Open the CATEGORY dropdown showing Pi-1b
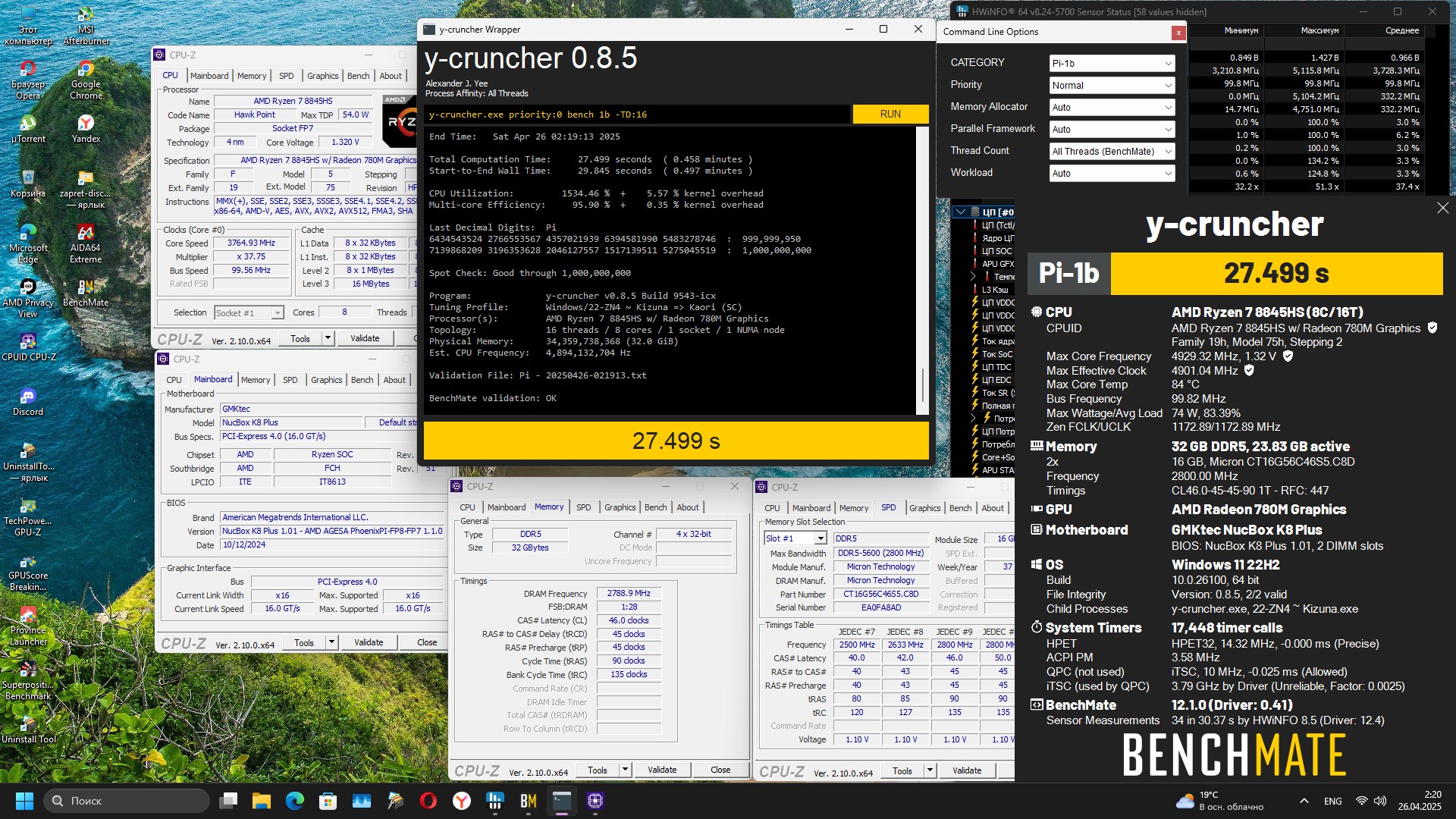Viewport: 1456px width, 819px height. [x=1112, y=63]
